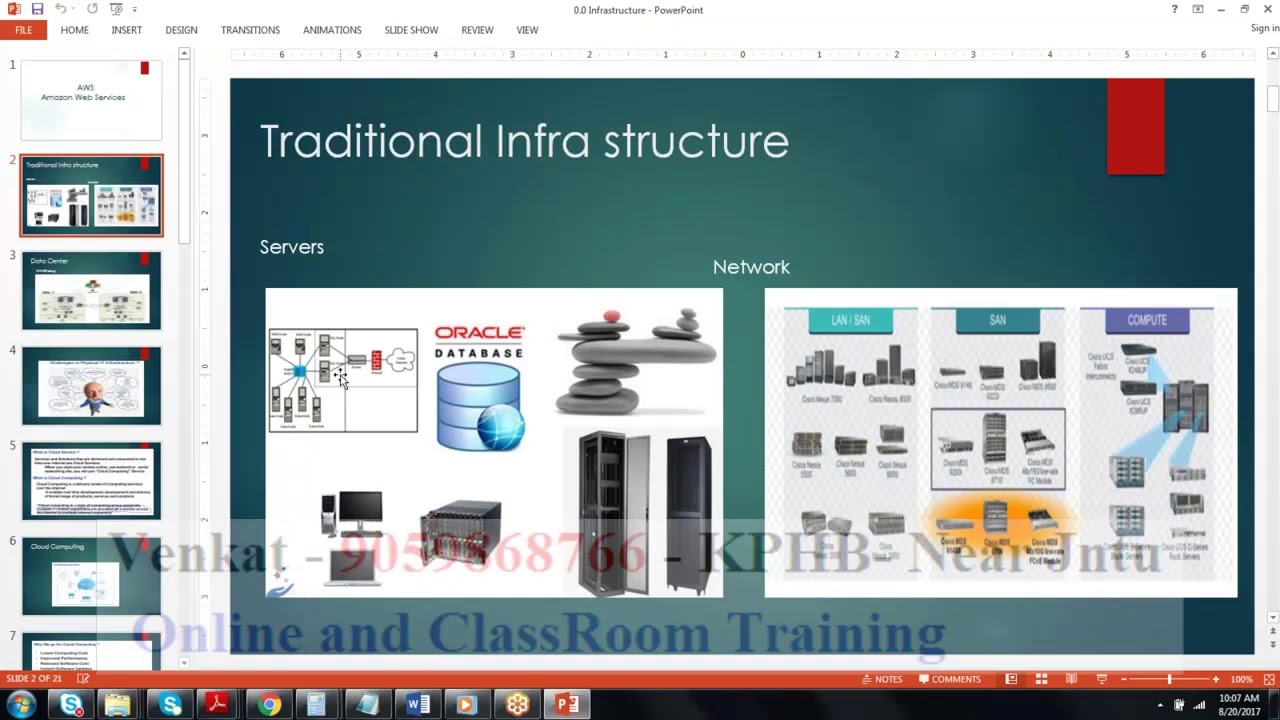Toggle the COMMENTS pane
1280x720 pixels.
pyautogui.click(x=950, y=679)
